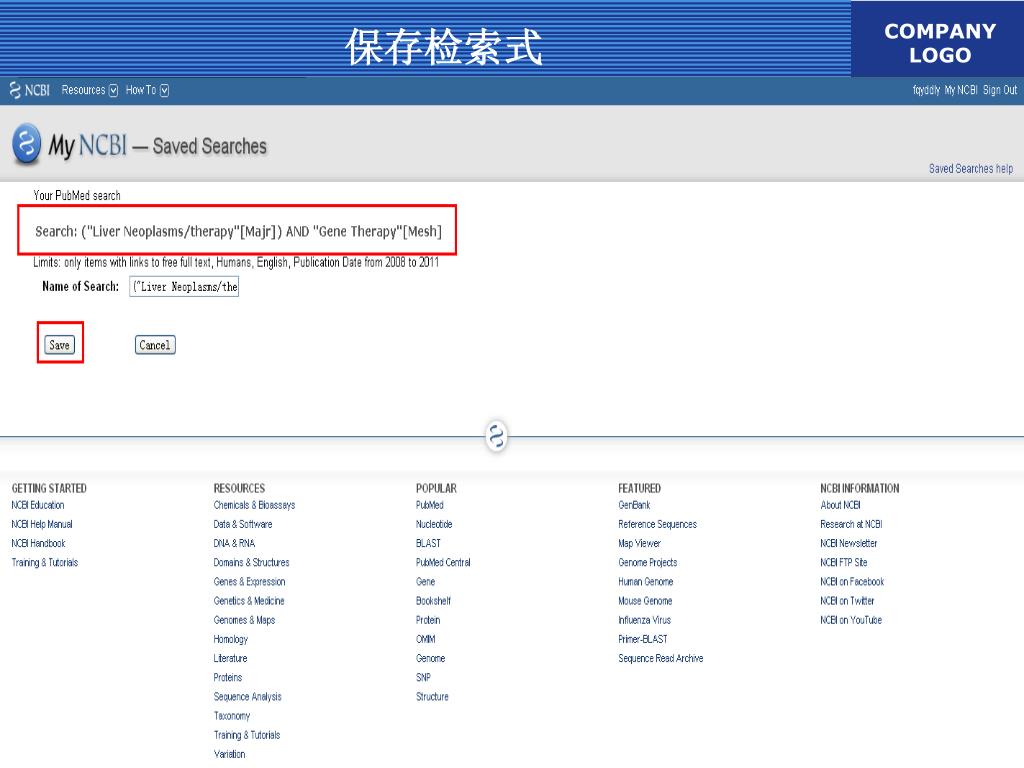Open Domains & Structures link

251,562
